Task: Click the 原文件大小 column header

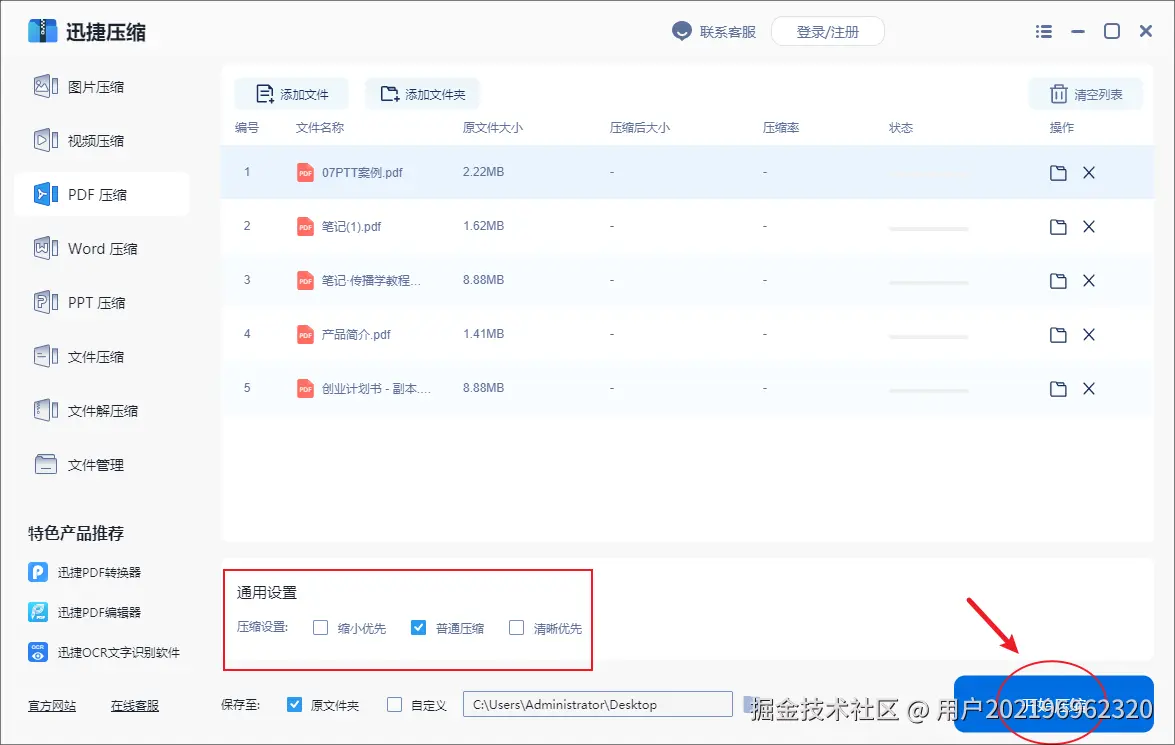Action: click(492, 127)
